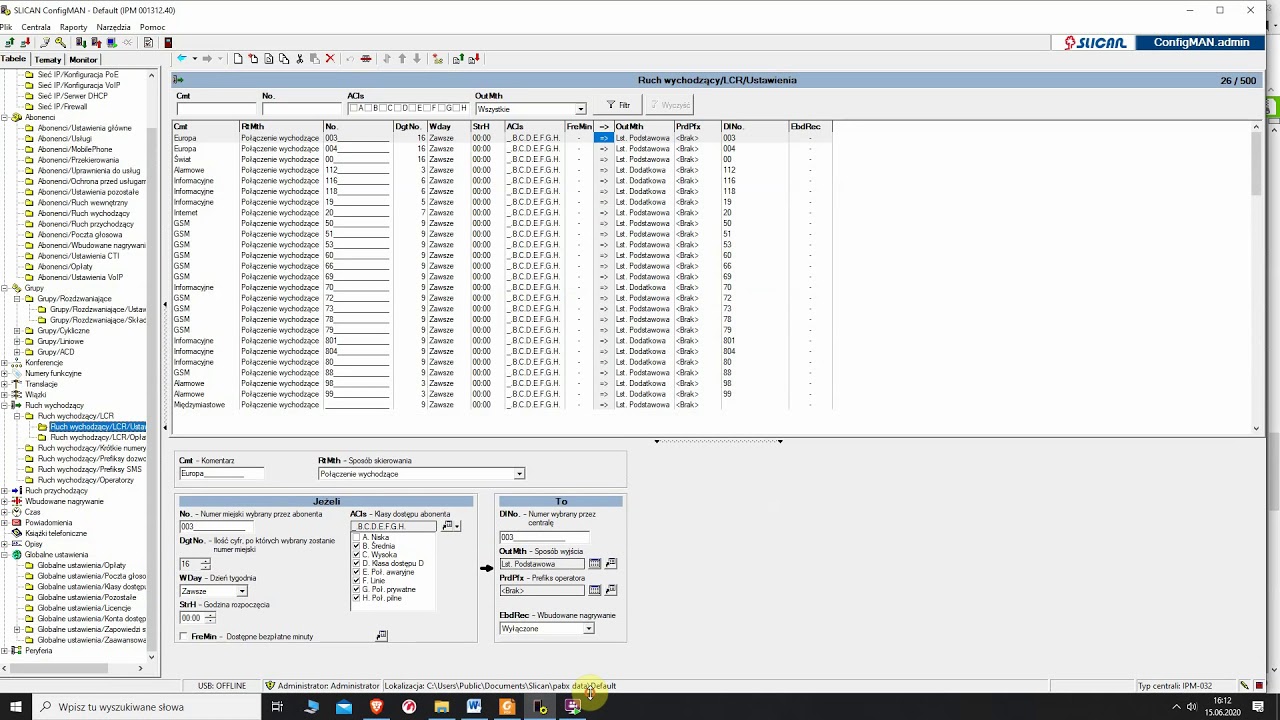The height and width of the screenshot is (720, 1280).
Task: Open the Centrala menu
Action: (36, 27)
